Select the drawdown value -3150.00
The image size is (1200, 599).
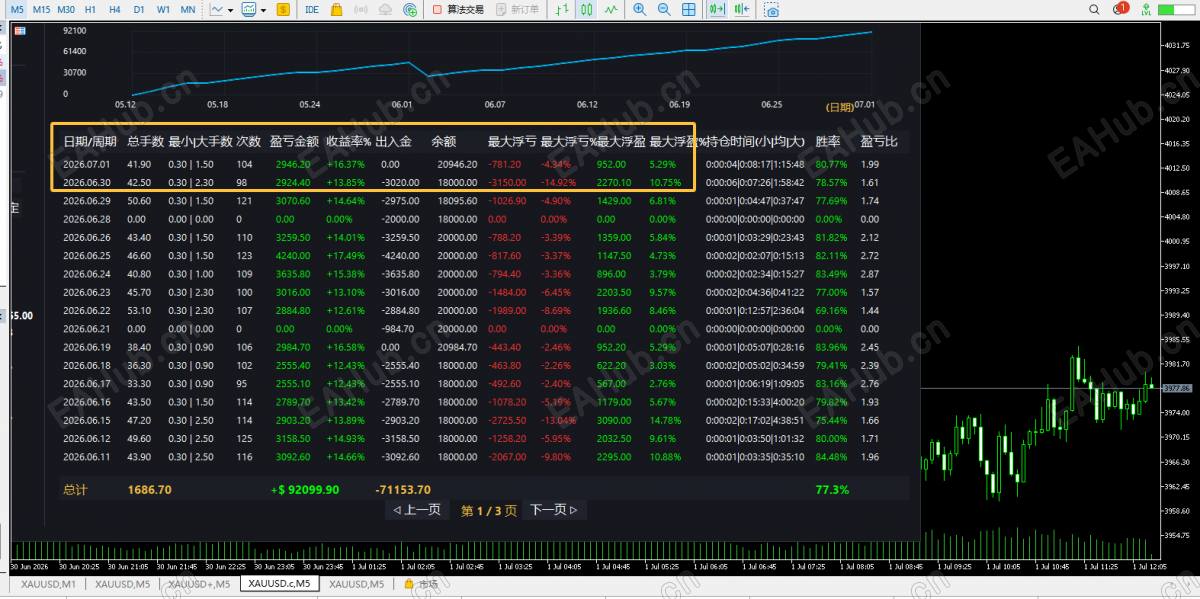pyautogui.click(x=505, y=182)
